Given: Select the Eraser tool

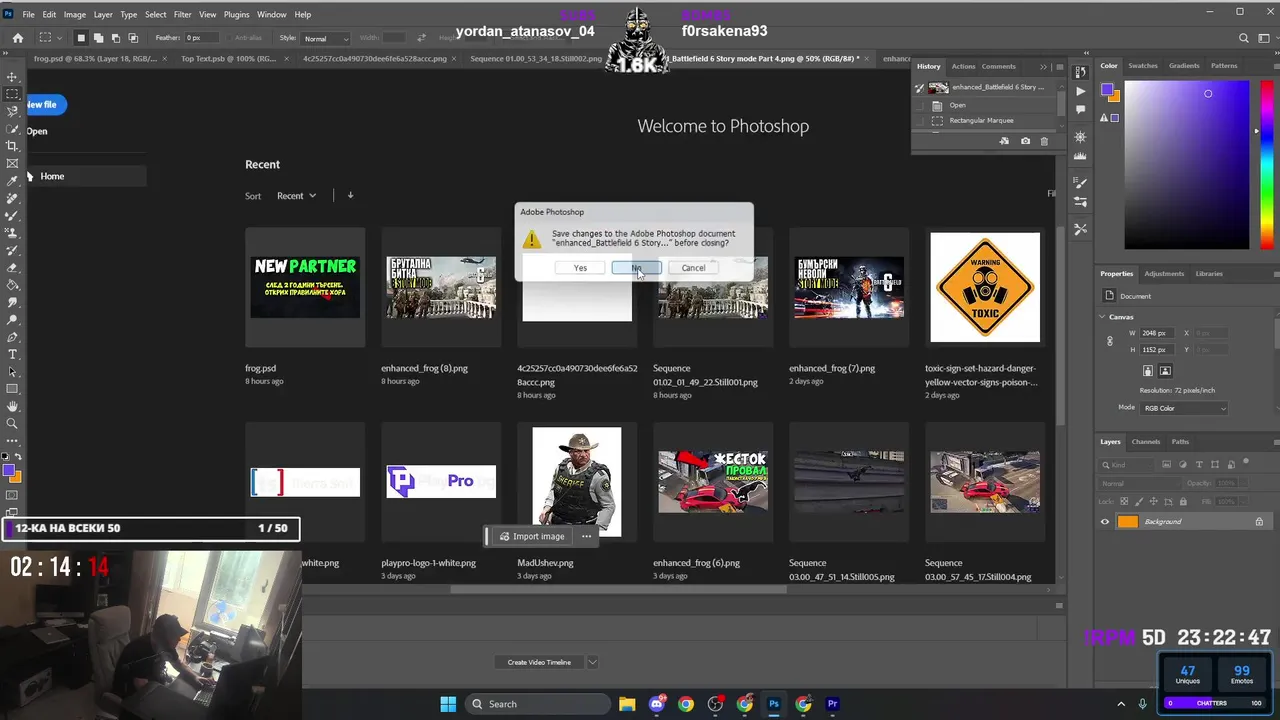Looking at the screenshot, I should click(x=12, y=267).
